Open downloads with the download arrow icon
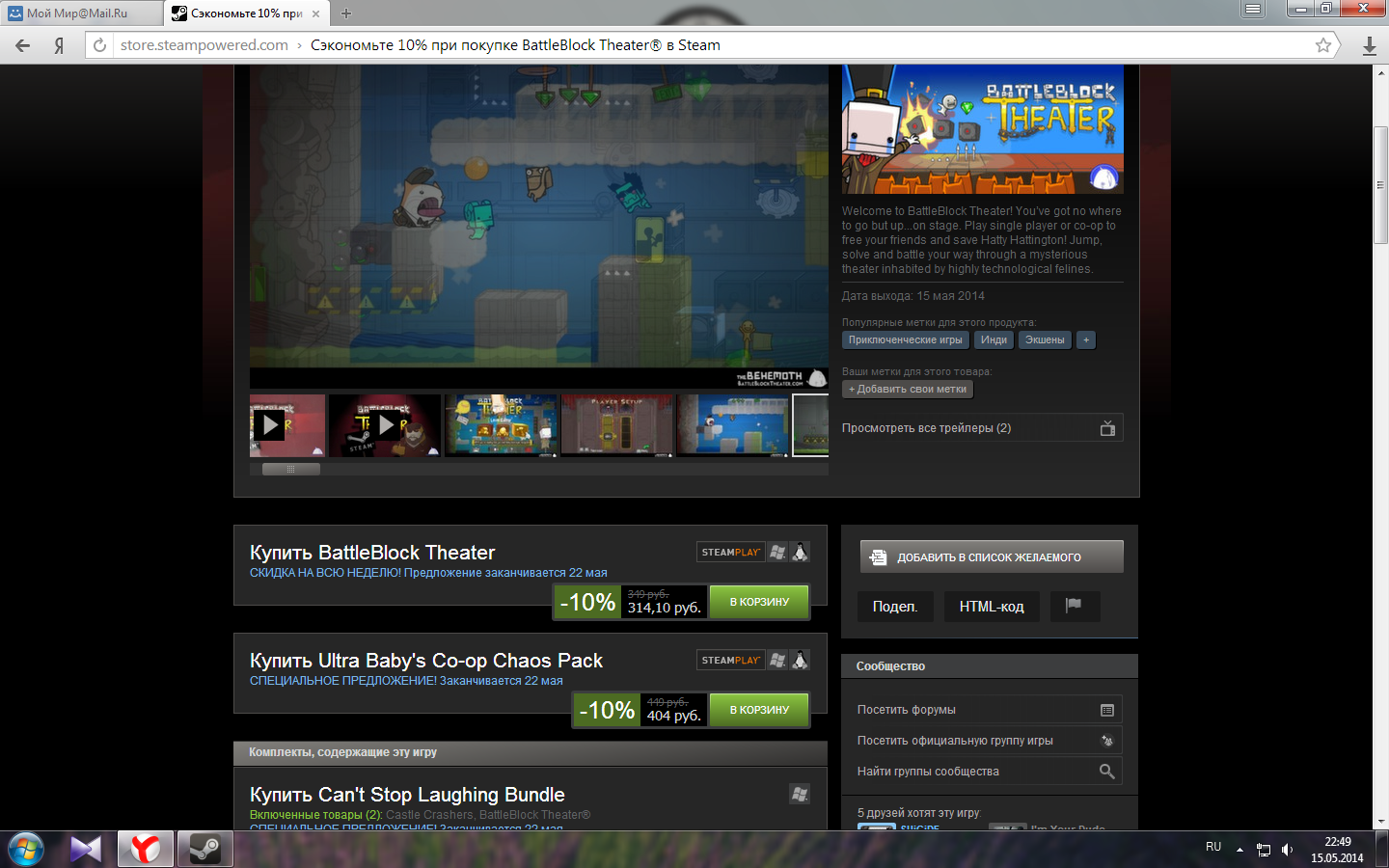 [1369, 45]
